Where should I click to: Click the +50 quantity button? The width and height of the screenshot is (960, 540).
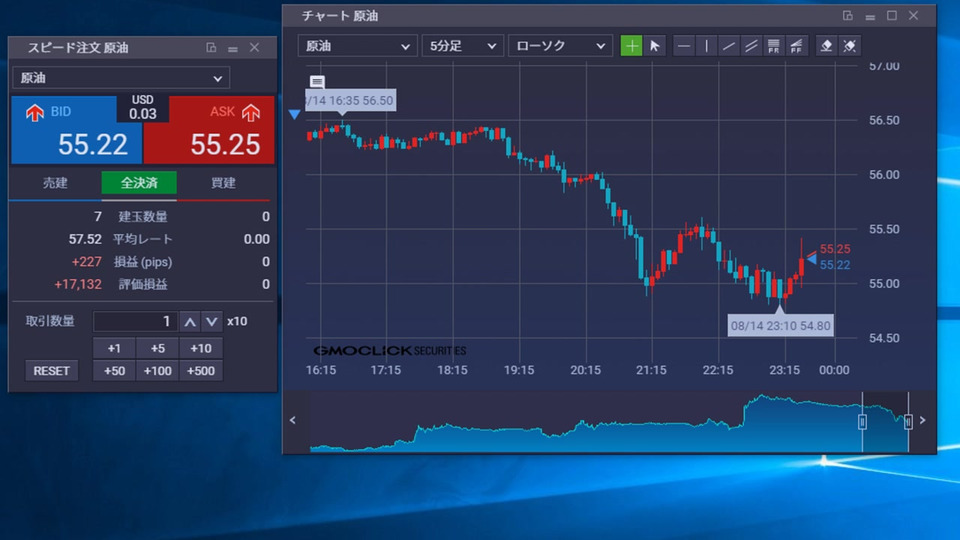114,370
